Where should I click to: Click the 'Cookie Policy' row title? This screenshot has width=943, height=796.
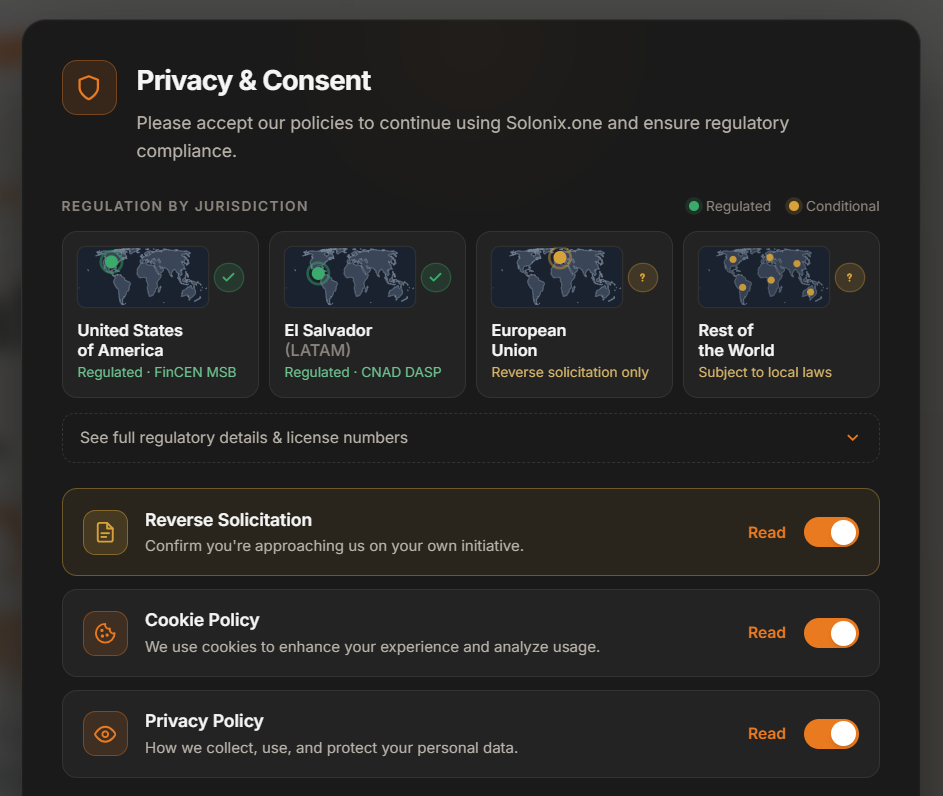pos(202,620)
